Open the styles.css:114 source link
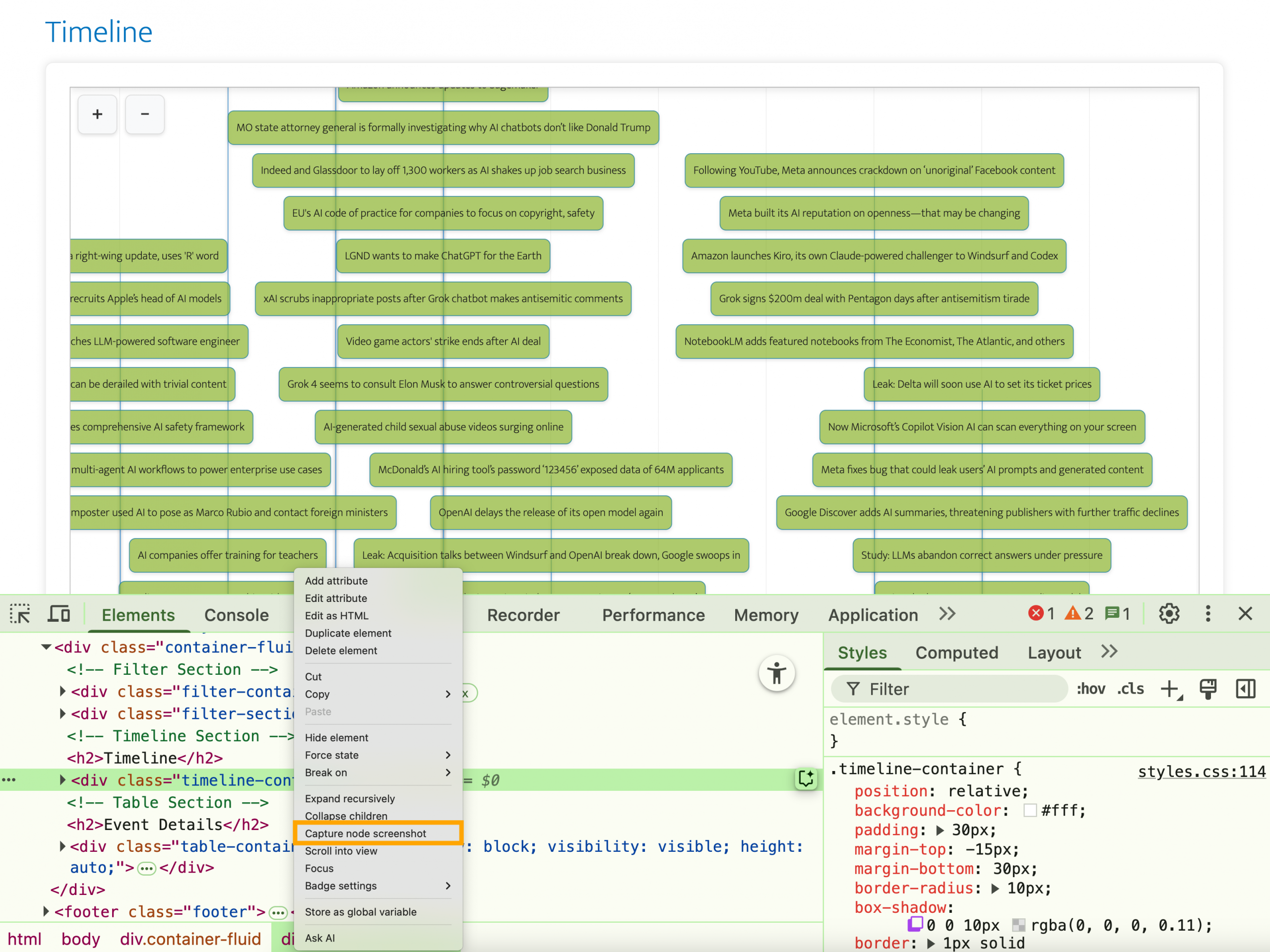Image resolution: width=1270 pixels, height=952 pixels. tap(1201, 771)
